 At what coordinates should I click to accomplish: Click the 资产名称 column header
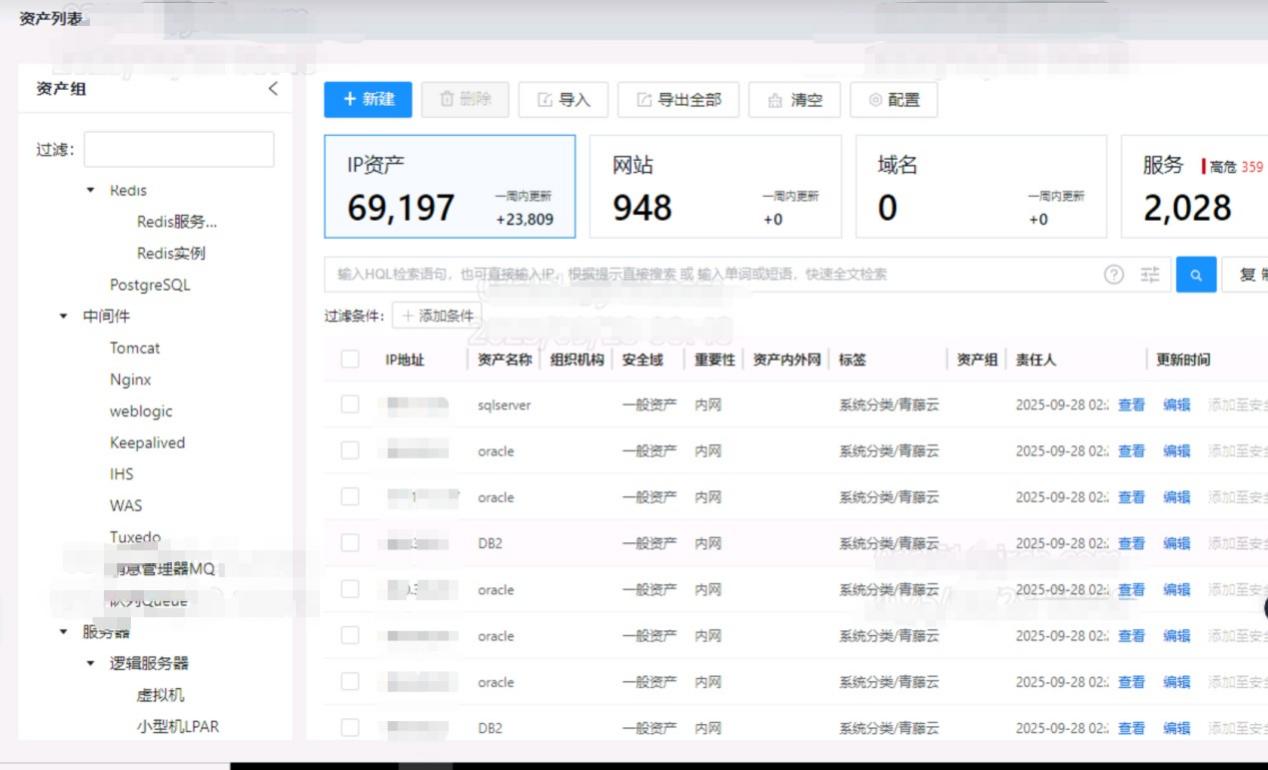505,360
